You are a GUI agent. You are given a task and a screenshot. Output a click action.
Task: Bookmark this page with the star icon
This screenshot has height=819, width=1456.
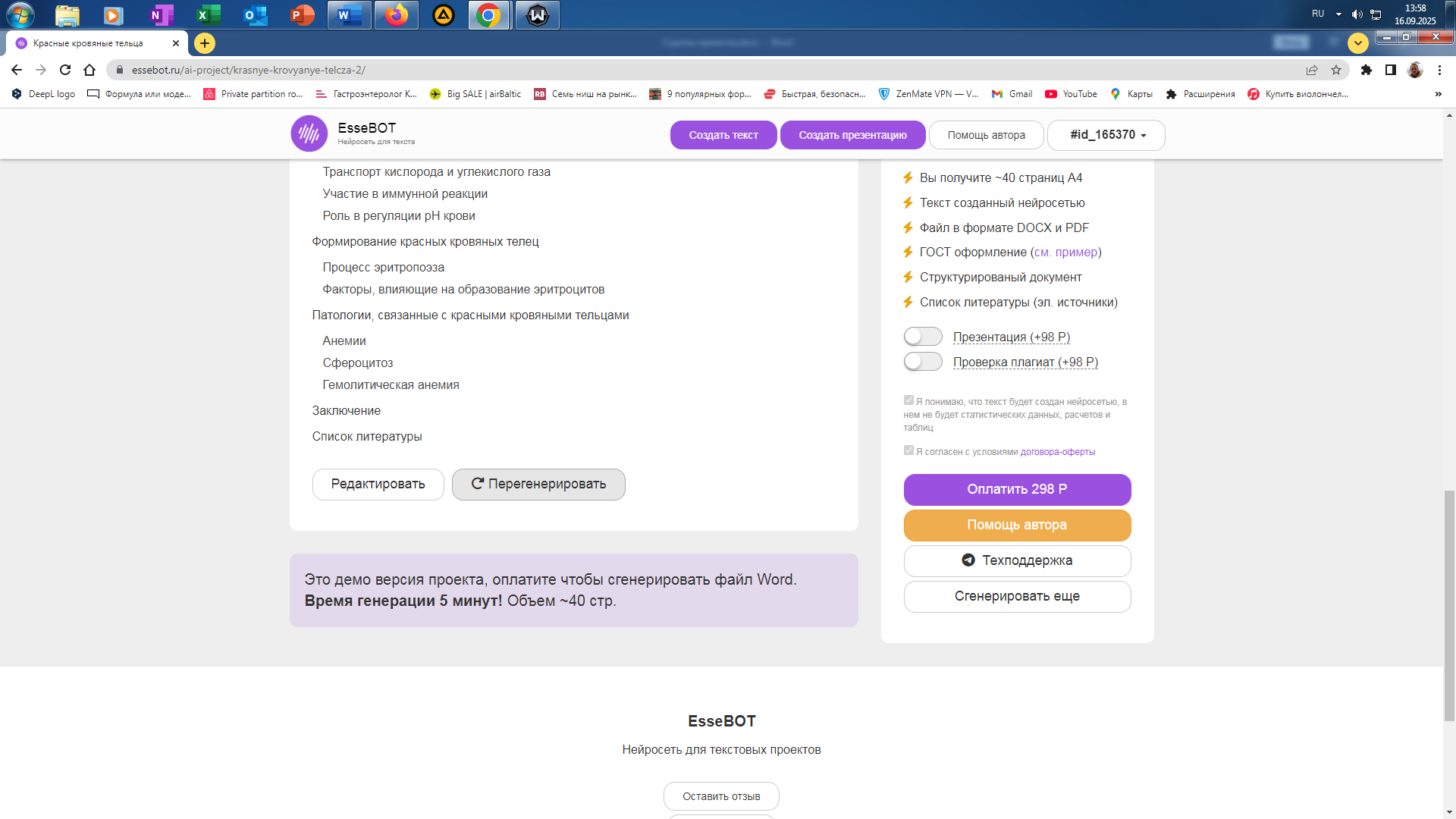pyautogui.click(x=1336, y=70)
